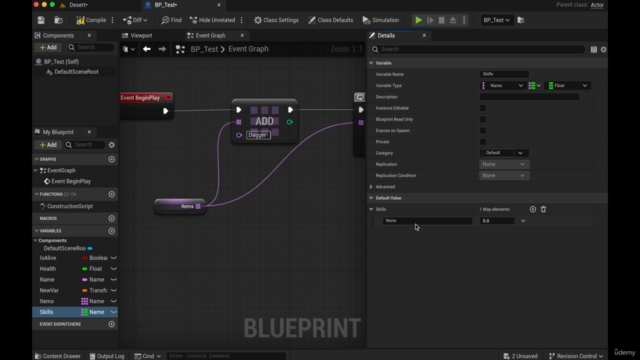Open the Variable Type Name dropdown
Viewport: 640px width, 360px height.
coord(502,86)
